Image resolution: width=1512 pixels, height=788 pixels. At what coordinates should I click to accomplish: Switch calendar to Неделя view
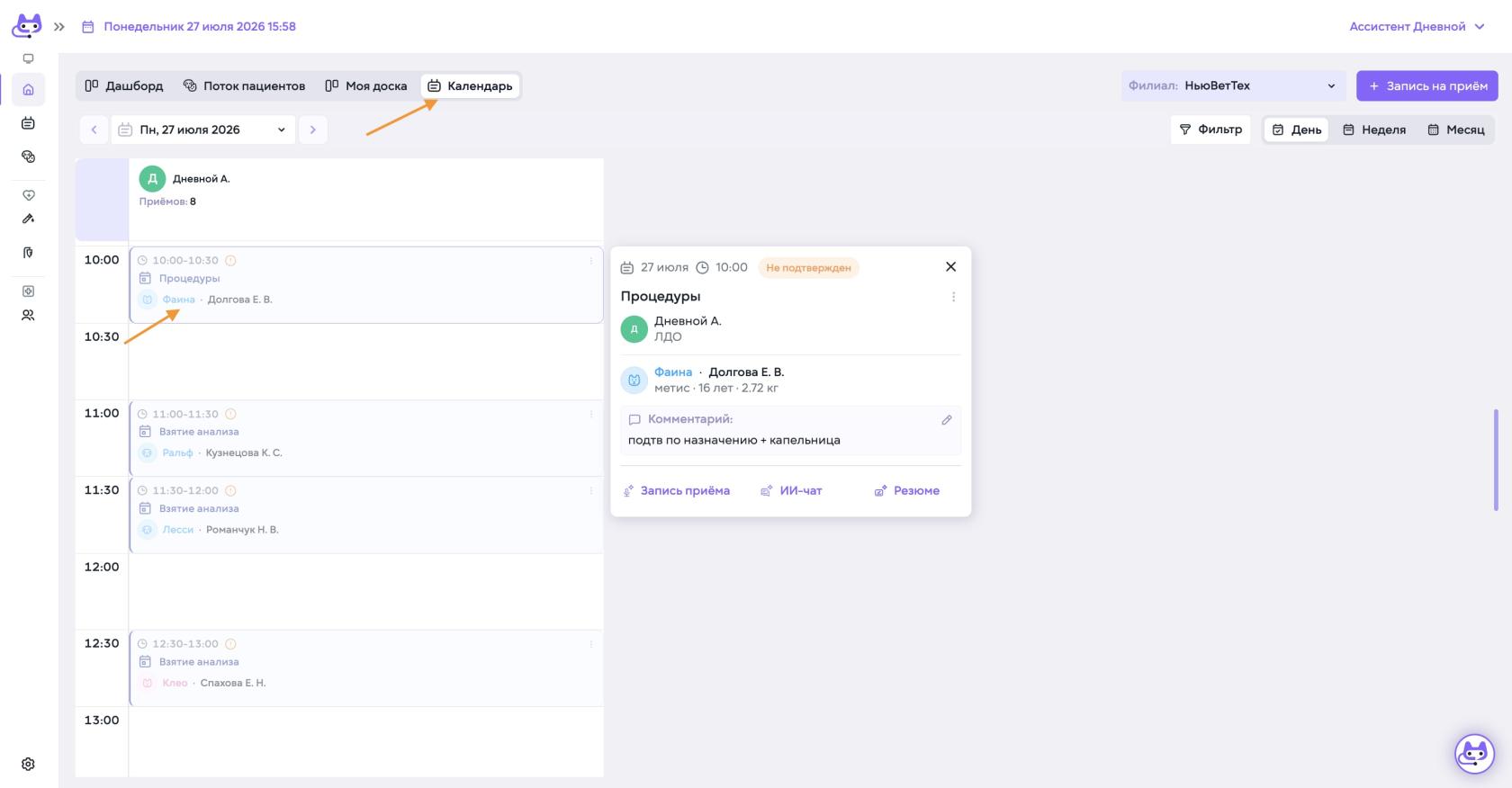click(x=1374, y=130)
